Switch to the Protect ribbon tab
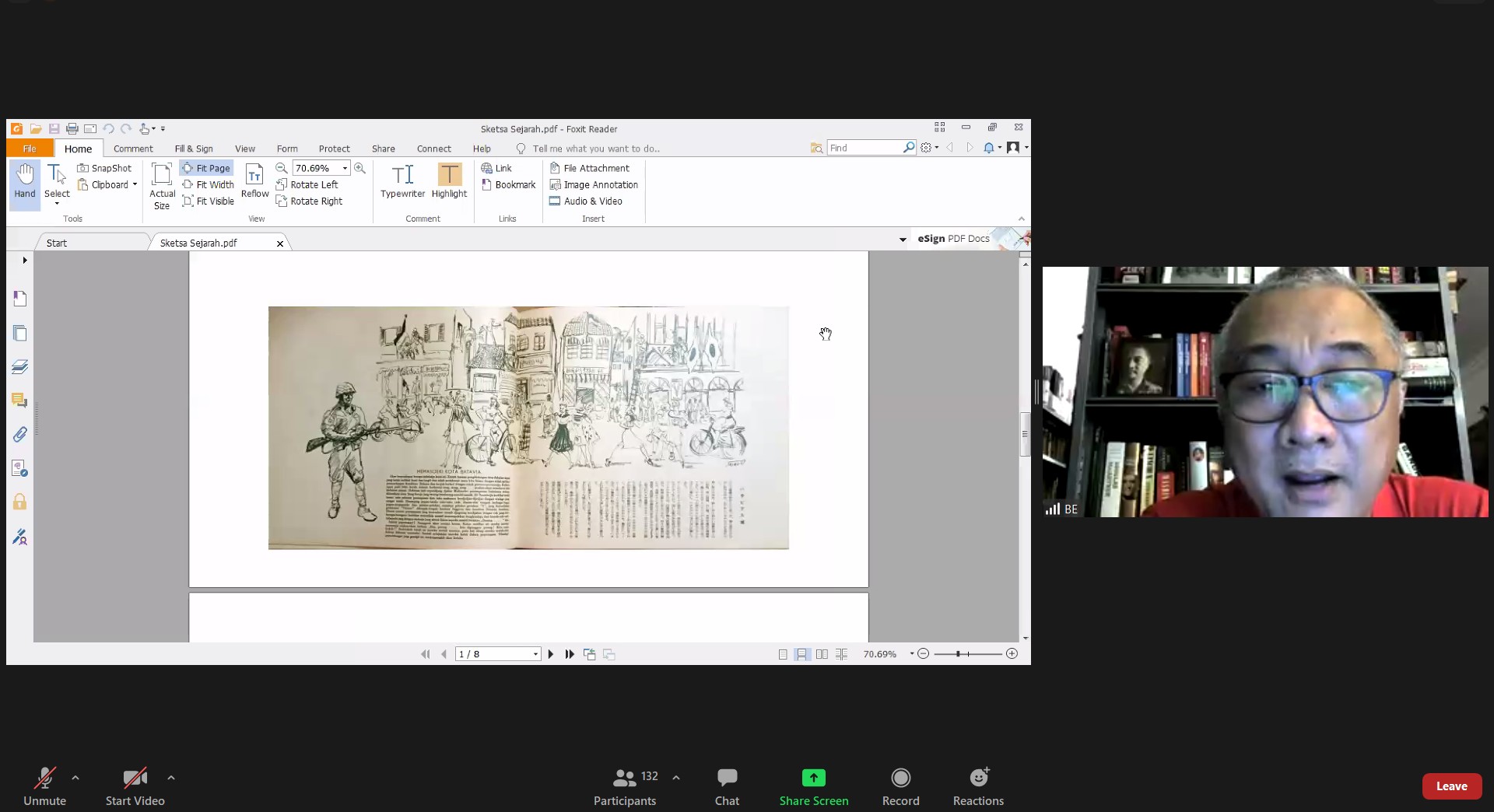Viewport: 1494px width, 812px height. coord(334,149)
